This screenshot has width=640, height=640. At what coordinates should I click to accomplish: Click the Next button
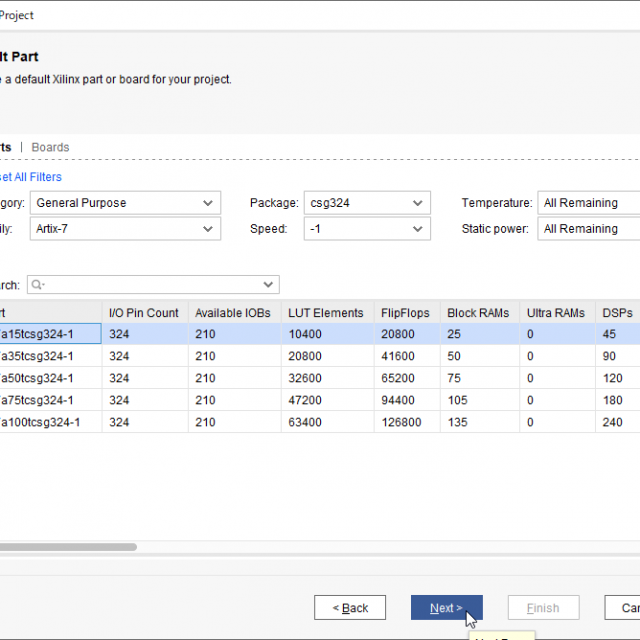tap(446, 608)
